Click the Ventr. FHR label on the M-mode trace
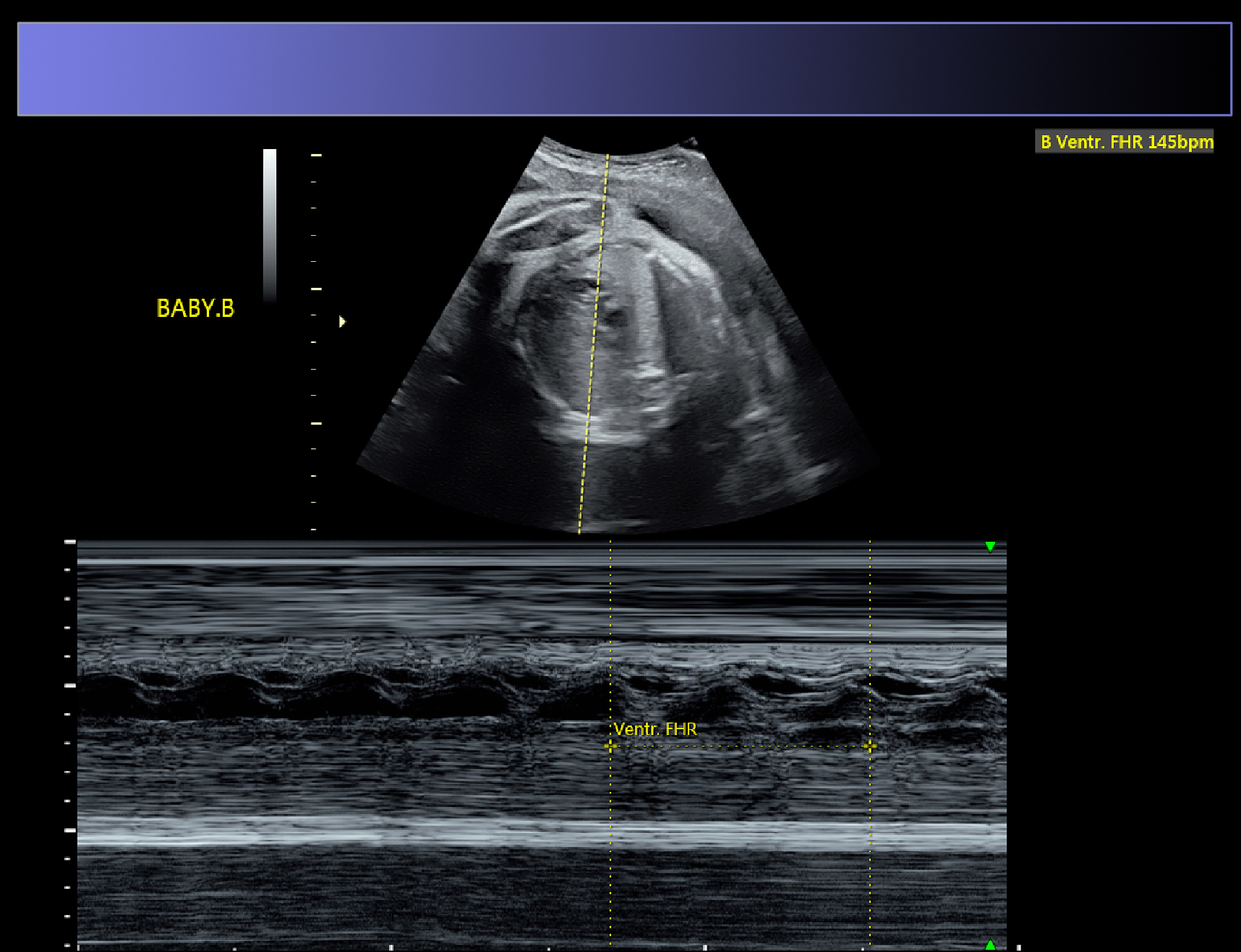The width and height of the screenshot is (1241, 952). 655,729
